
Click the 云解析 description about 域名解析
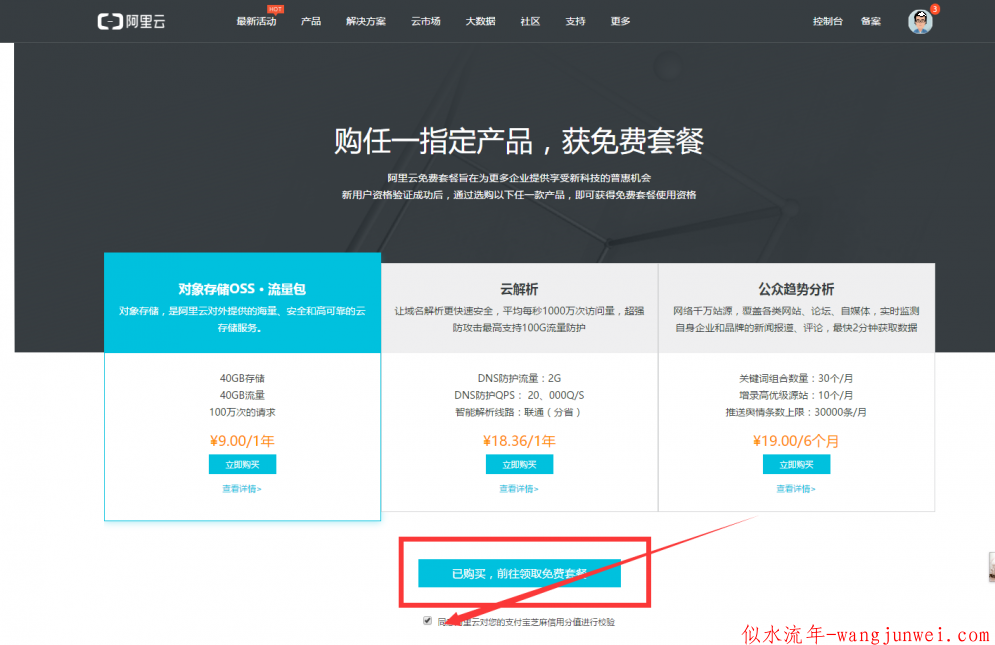coord(519,319)
